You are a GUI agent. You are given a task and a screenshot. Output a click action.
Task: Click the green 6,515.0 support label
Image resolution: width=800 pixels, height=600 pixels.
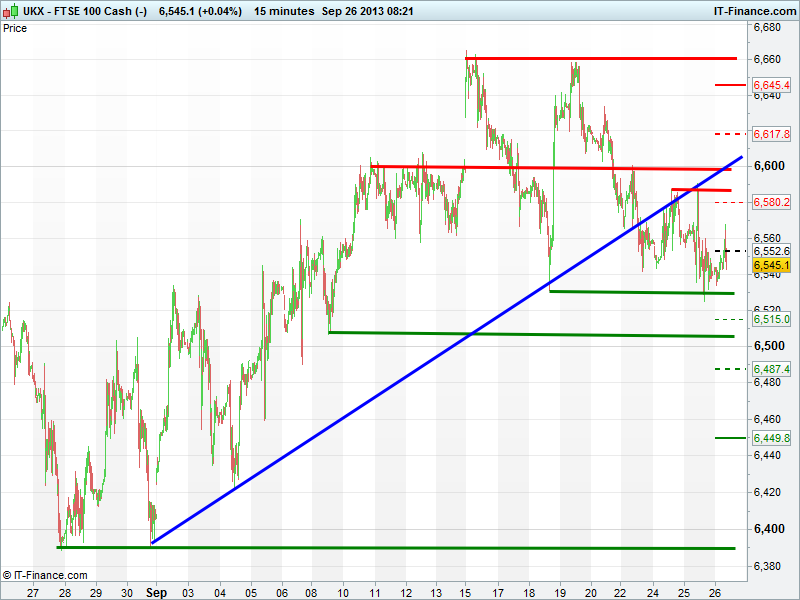pos(771,319)
